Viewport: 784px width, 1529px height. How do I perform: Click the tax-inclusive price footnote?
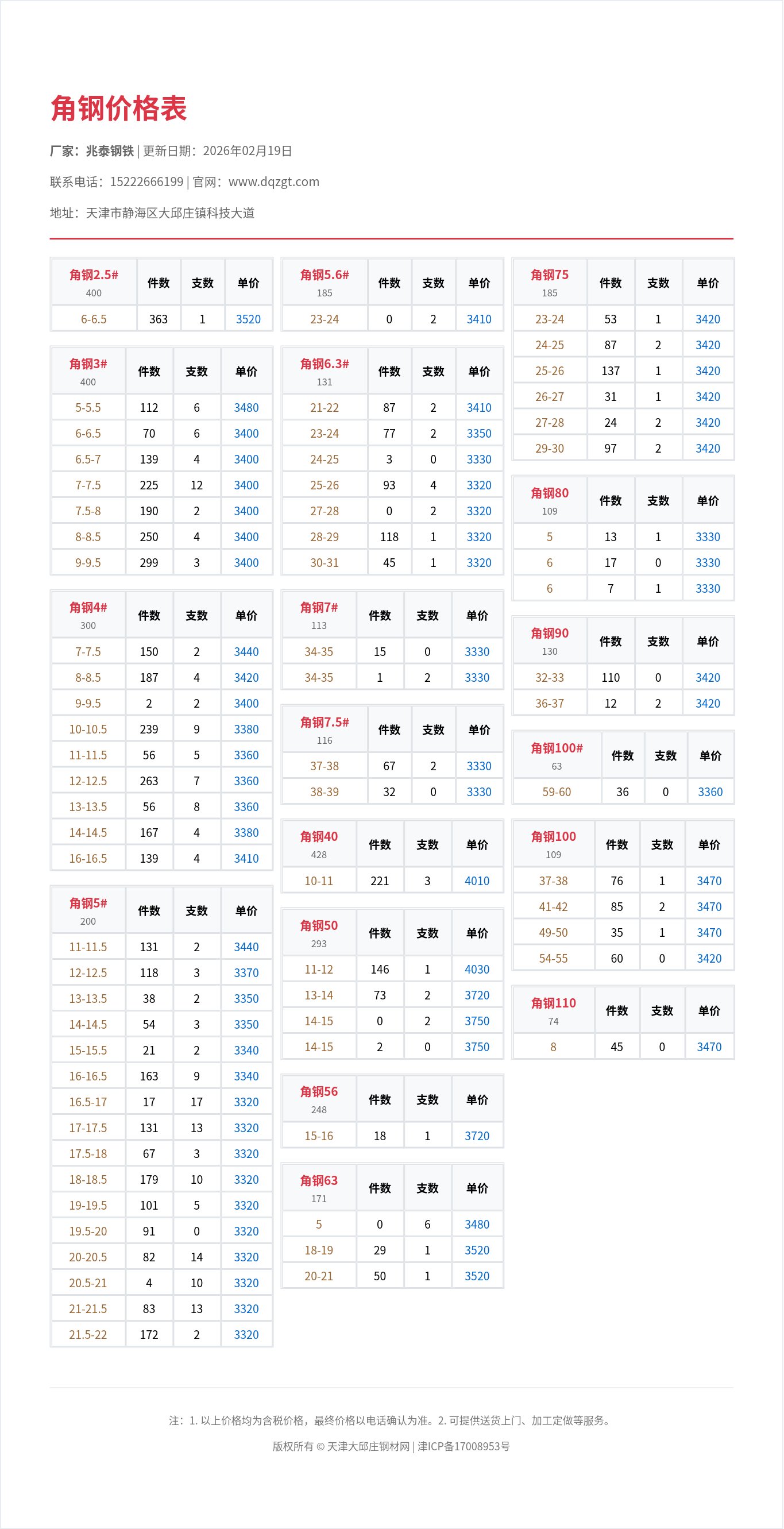point(392,1420)
